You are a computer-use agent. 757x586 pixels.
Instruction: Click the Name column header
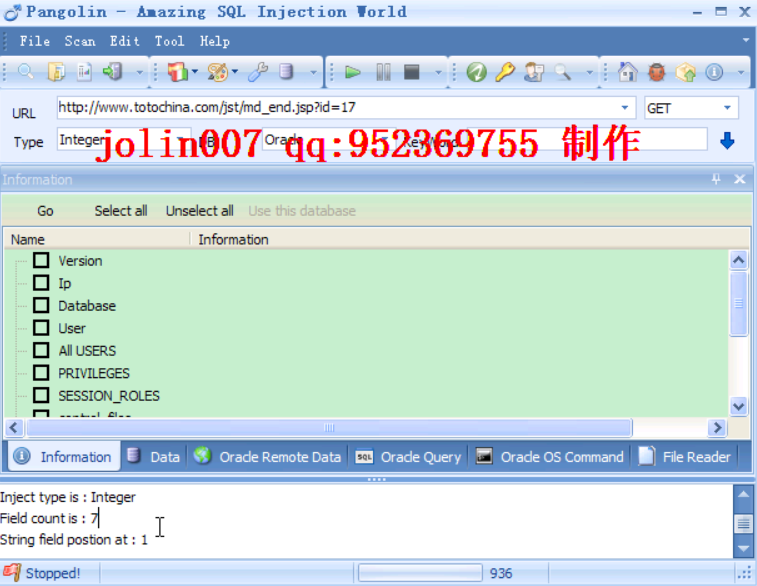tap(97, 239)
